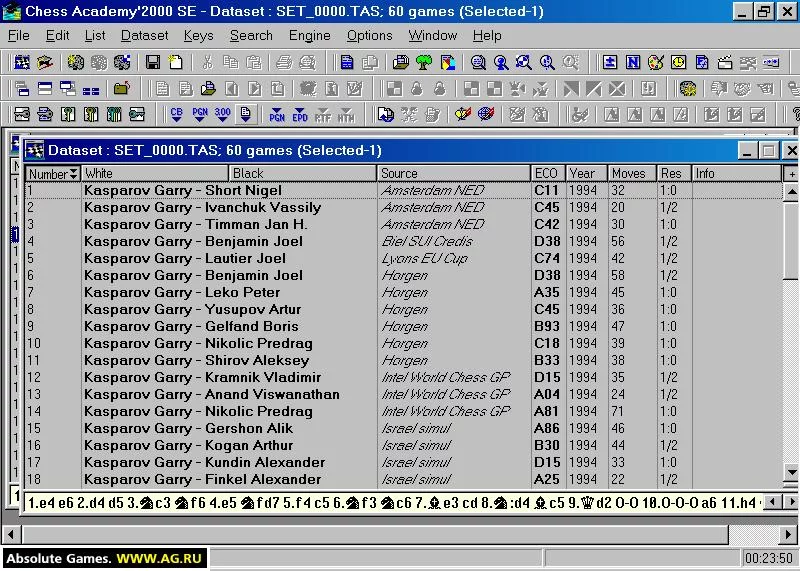Click the plus button beside Info column
Screen dimensions: 800x571
point(791,174)
